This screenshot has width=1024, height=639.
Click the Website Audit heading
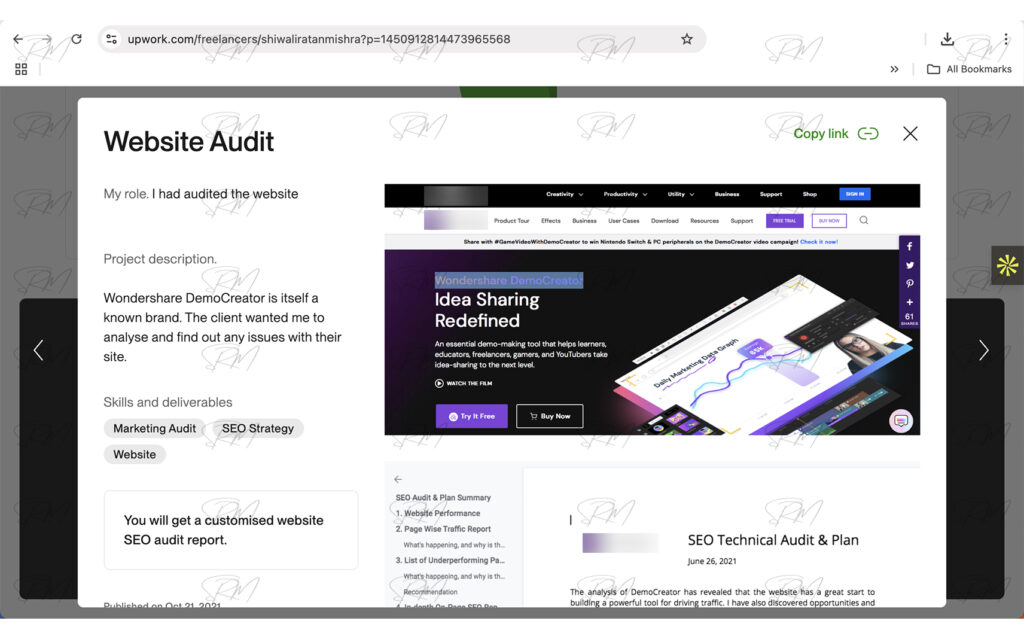point(189,142)
